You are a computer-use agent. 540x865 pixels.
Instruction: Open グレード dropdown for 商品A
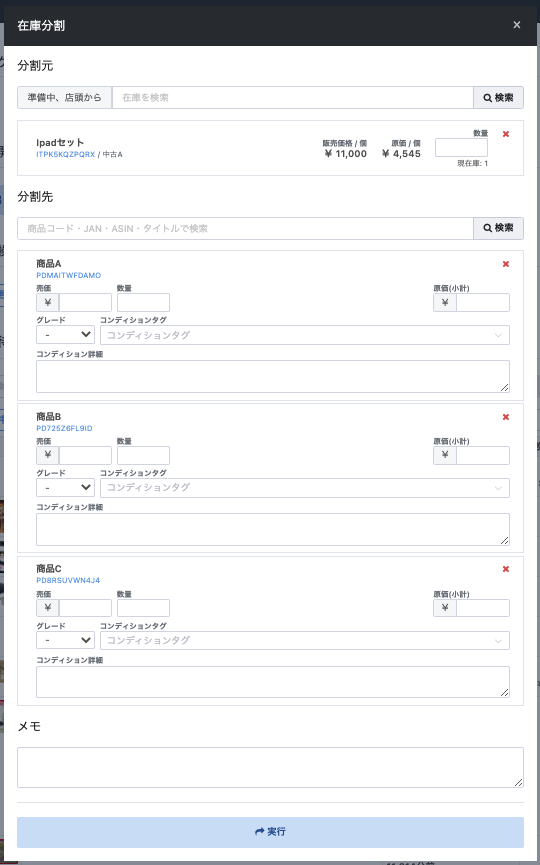pos(66,334)
